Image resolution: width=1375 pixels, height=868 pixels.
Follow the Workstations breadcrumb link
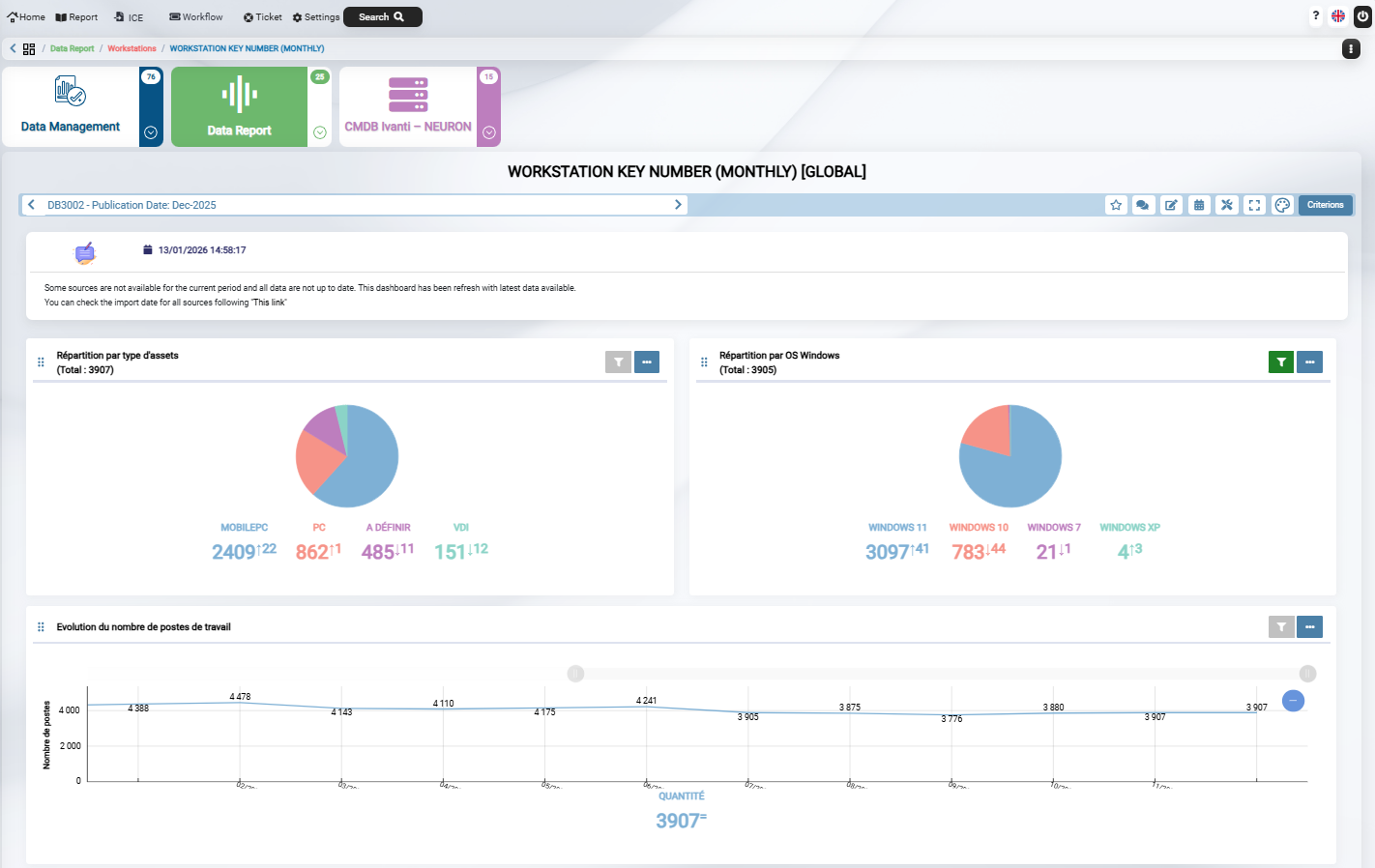[x=132, y=48]
